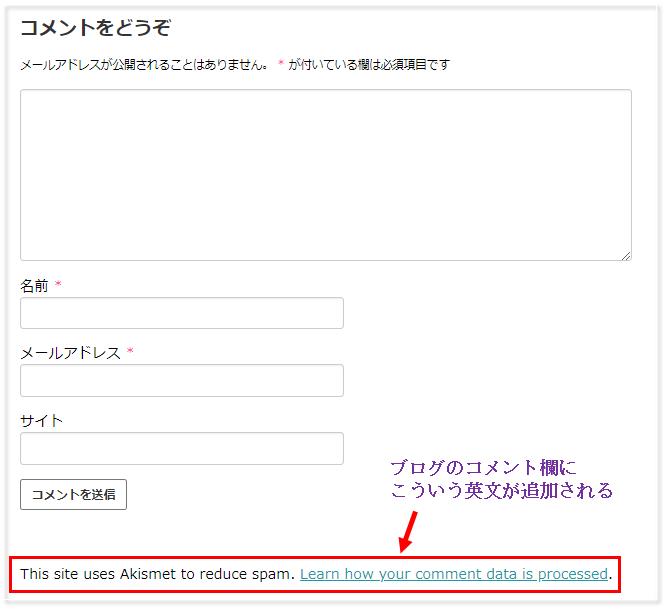The width and height of the screenshot is (667, 611).
Task: Click inside the large comment text area
Action: (326, 175)
